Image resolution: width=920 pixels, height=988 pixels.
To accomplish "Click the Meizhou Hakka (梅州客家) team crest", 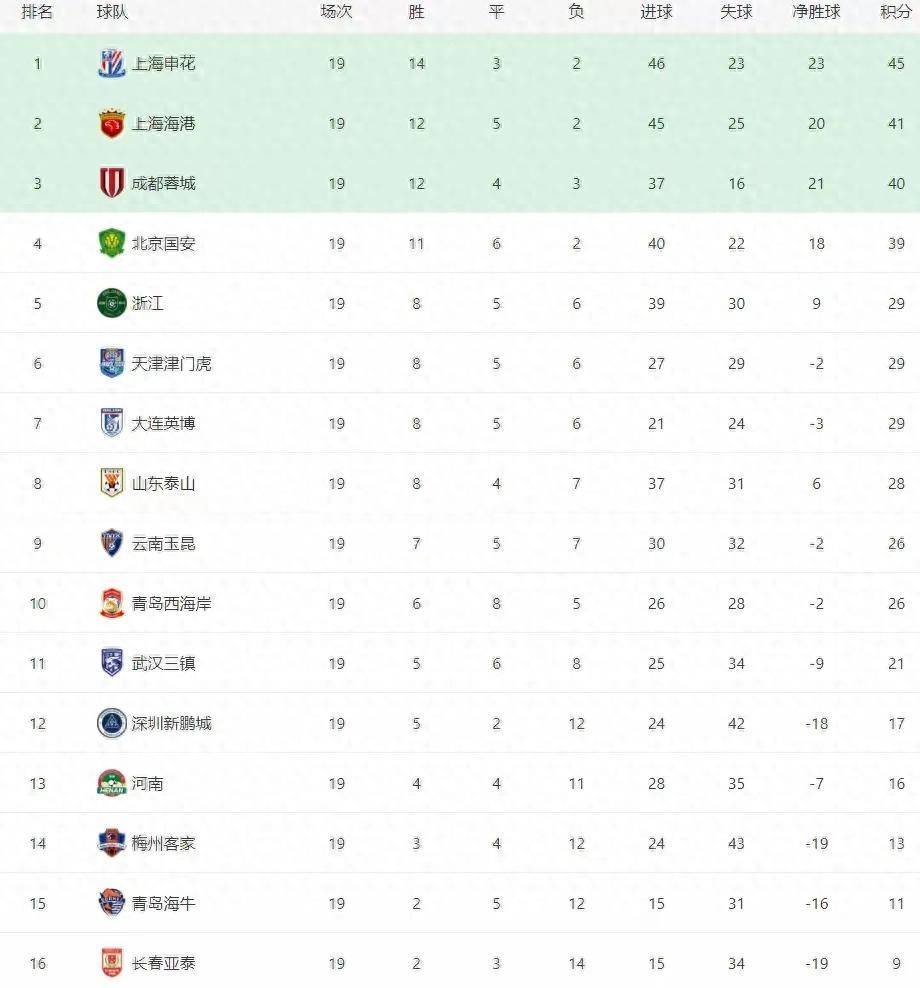I will pyautogui.click(x=111, y=843).
